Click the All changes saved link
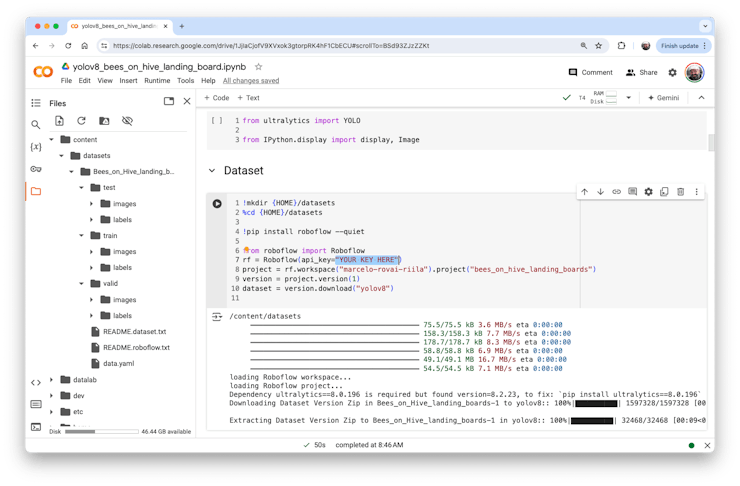 (x=251, y=81)
